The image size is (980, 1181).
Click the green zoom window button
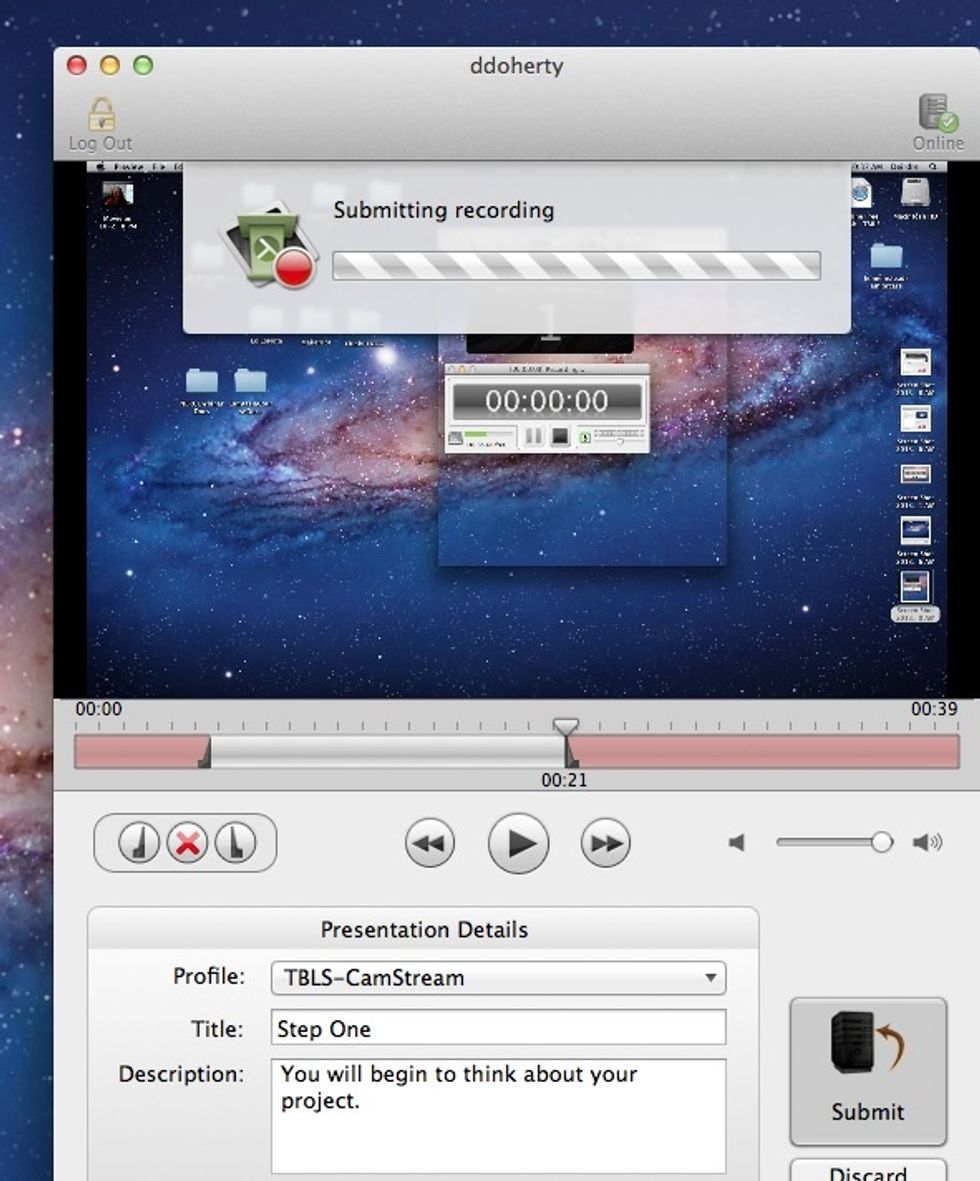[143, 66]
